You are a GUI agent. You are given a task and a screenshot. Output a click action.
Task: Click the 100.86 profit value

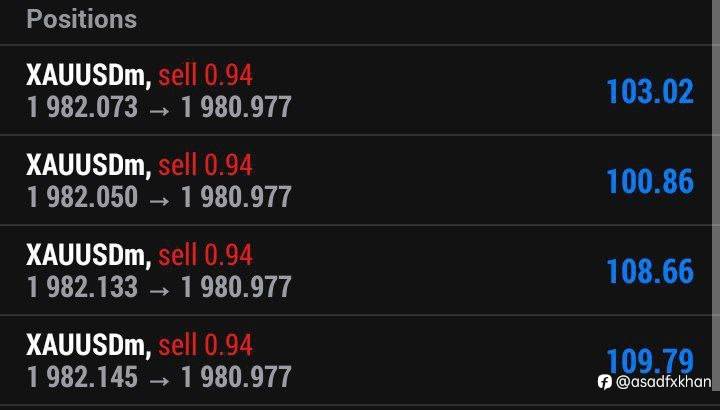[x=649, y=182]
